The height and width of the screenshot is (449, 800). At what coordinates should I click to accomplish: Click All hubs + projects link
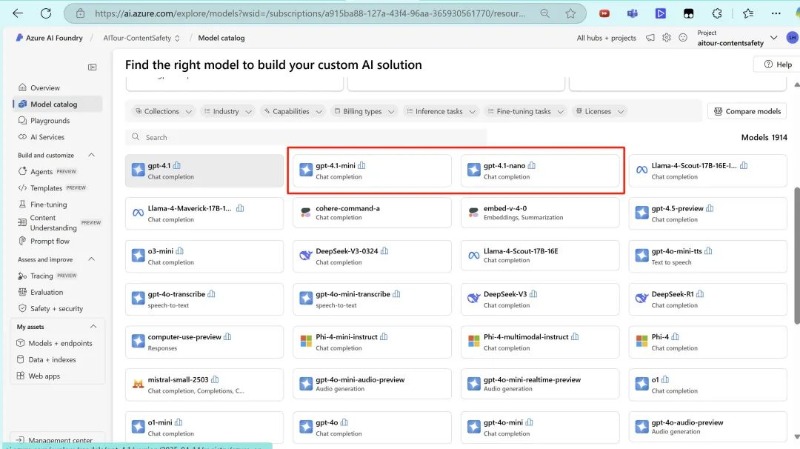pyautogui.click(x=606, y=38)
